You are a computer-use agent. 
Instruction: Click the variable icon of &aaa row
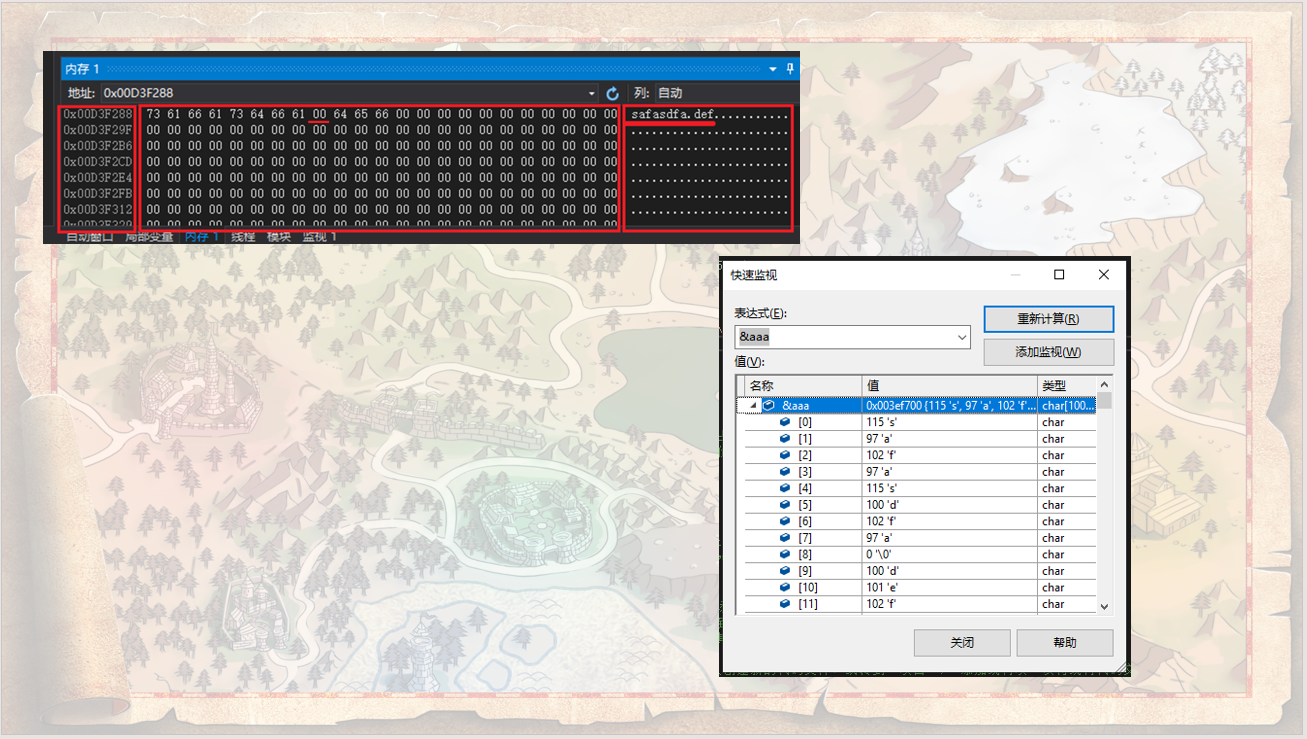click(x=769, y=405)
